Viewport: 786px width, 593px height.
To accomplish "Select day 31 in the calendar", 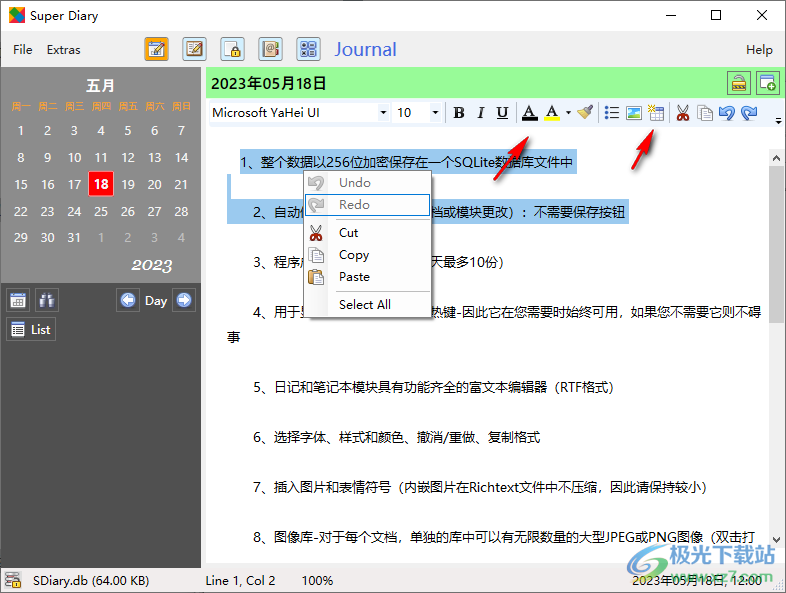I will pyautogui.click(x=74, y=238).
